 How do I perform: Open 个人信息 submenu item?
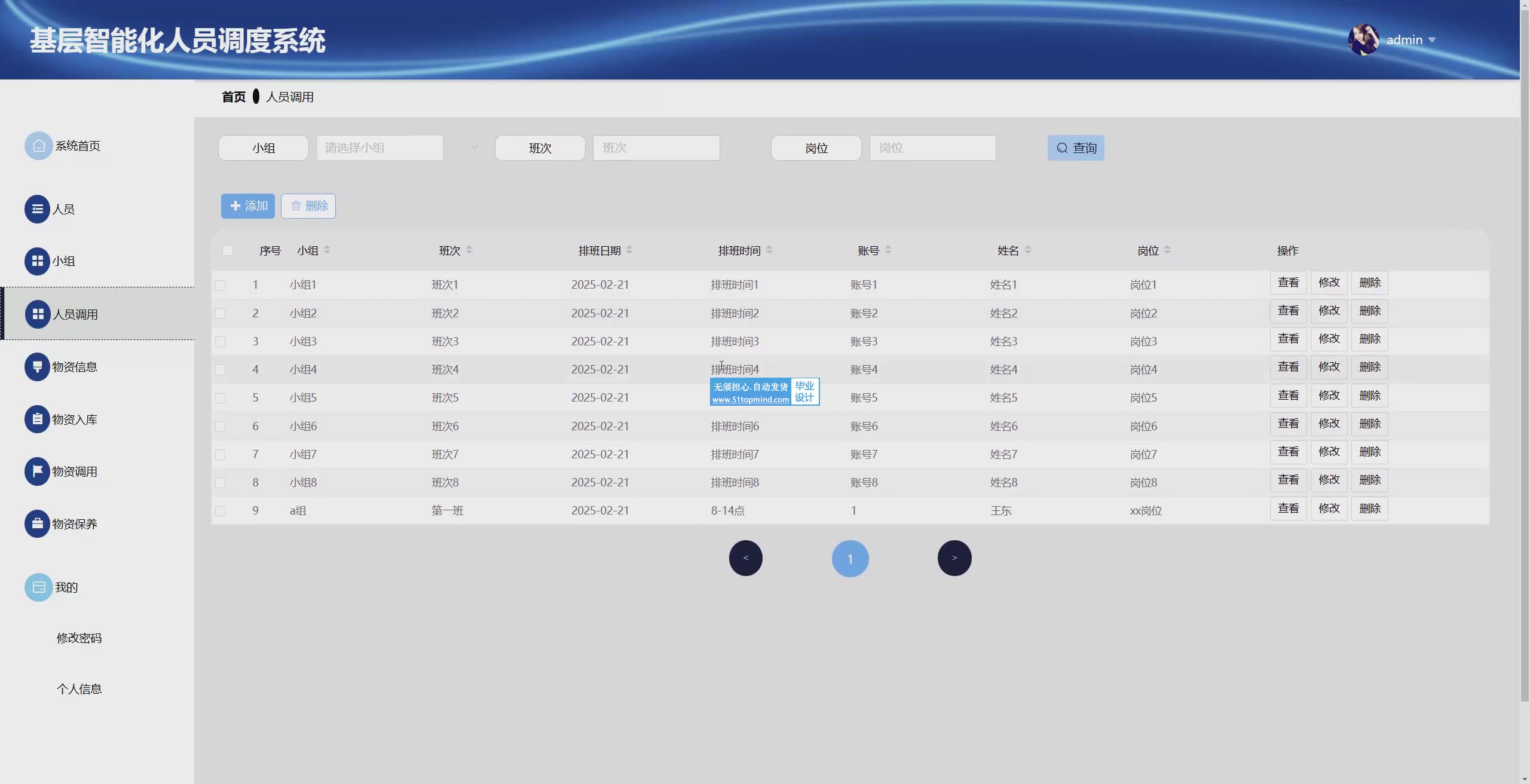pos(79,689)
